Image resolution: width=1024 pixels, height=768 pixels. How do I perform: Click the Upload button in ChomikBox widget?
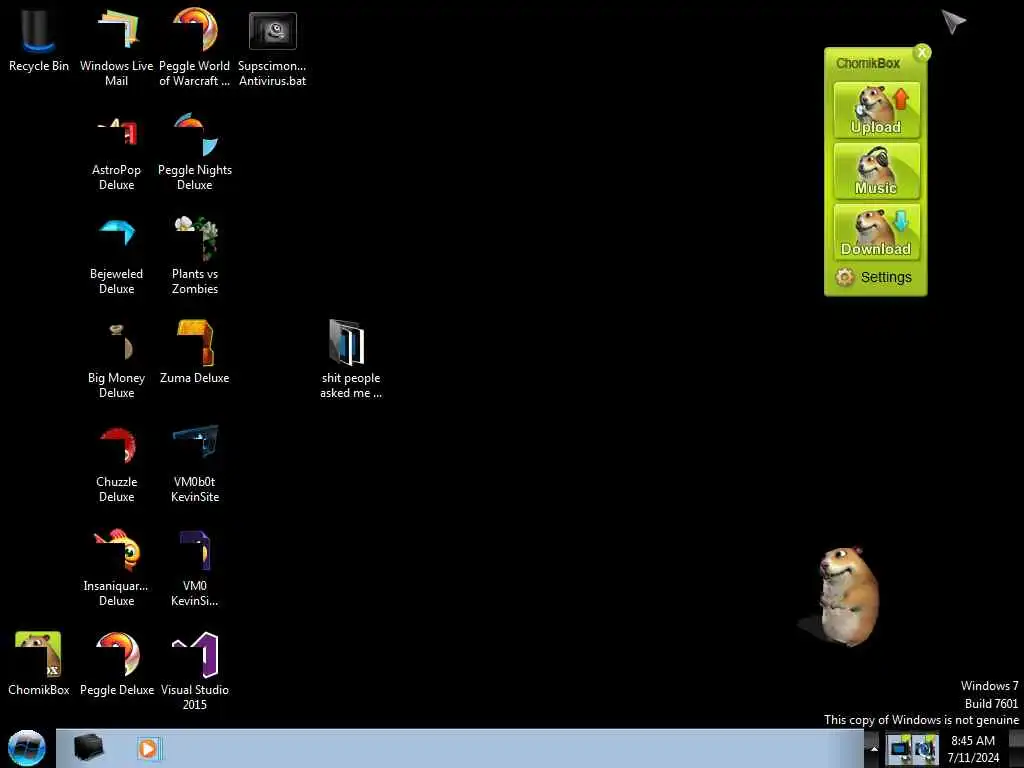pyautogui.click(x=876, y=110)
